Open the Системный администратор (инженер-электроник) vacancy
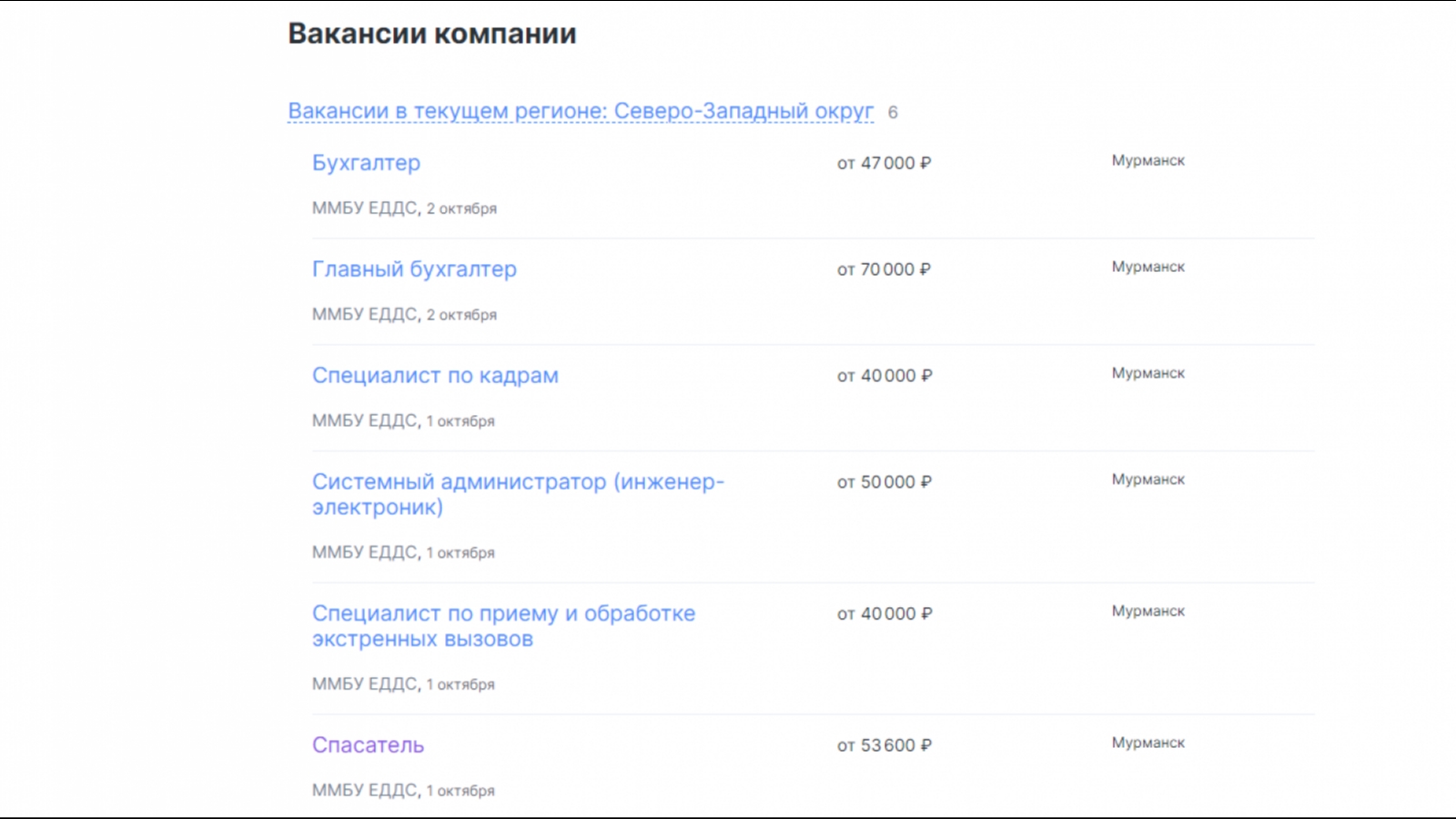1456x819 pixels. click(x=518, y=494)
